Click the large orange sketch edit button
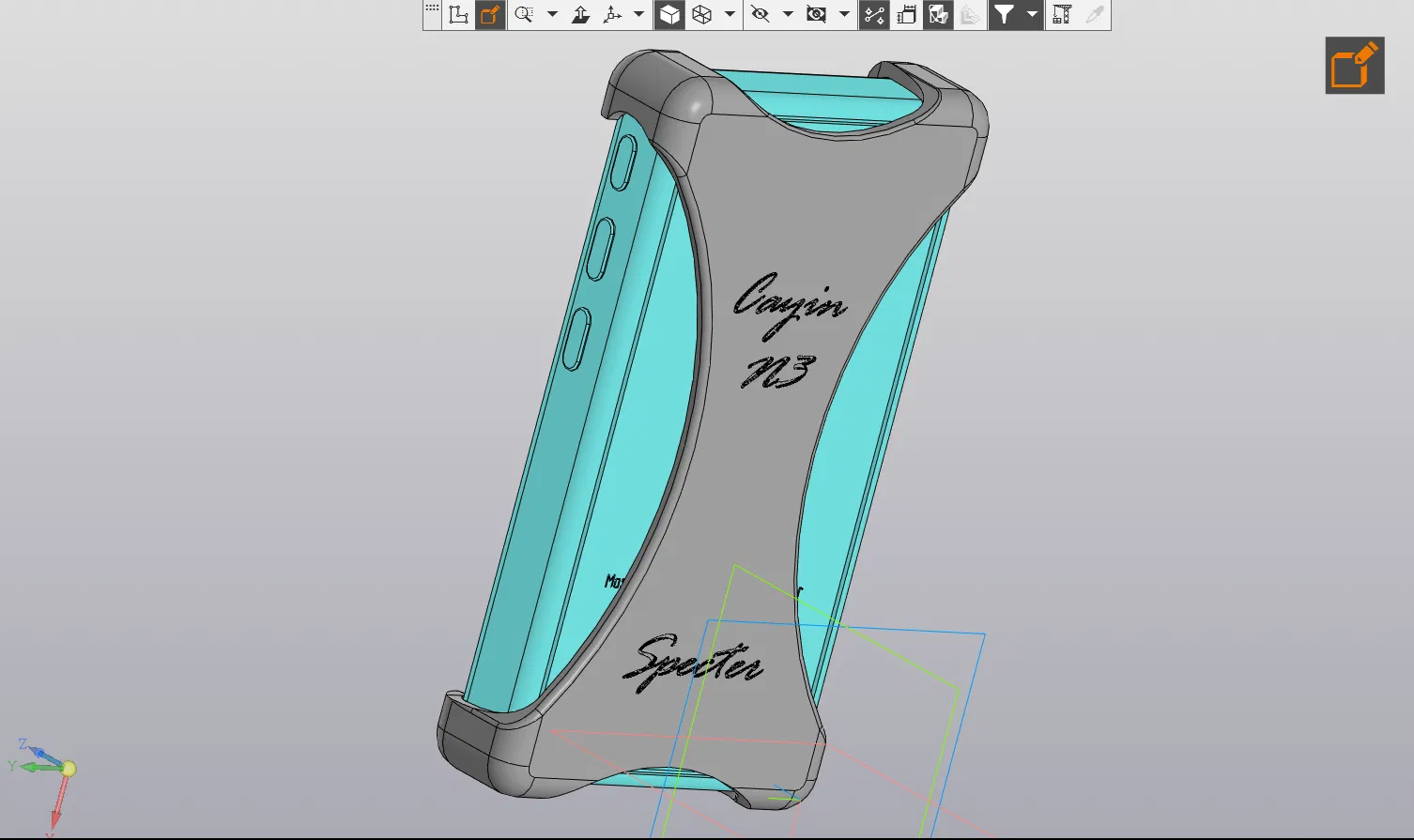1414x840 pixels. point(1355,66)
